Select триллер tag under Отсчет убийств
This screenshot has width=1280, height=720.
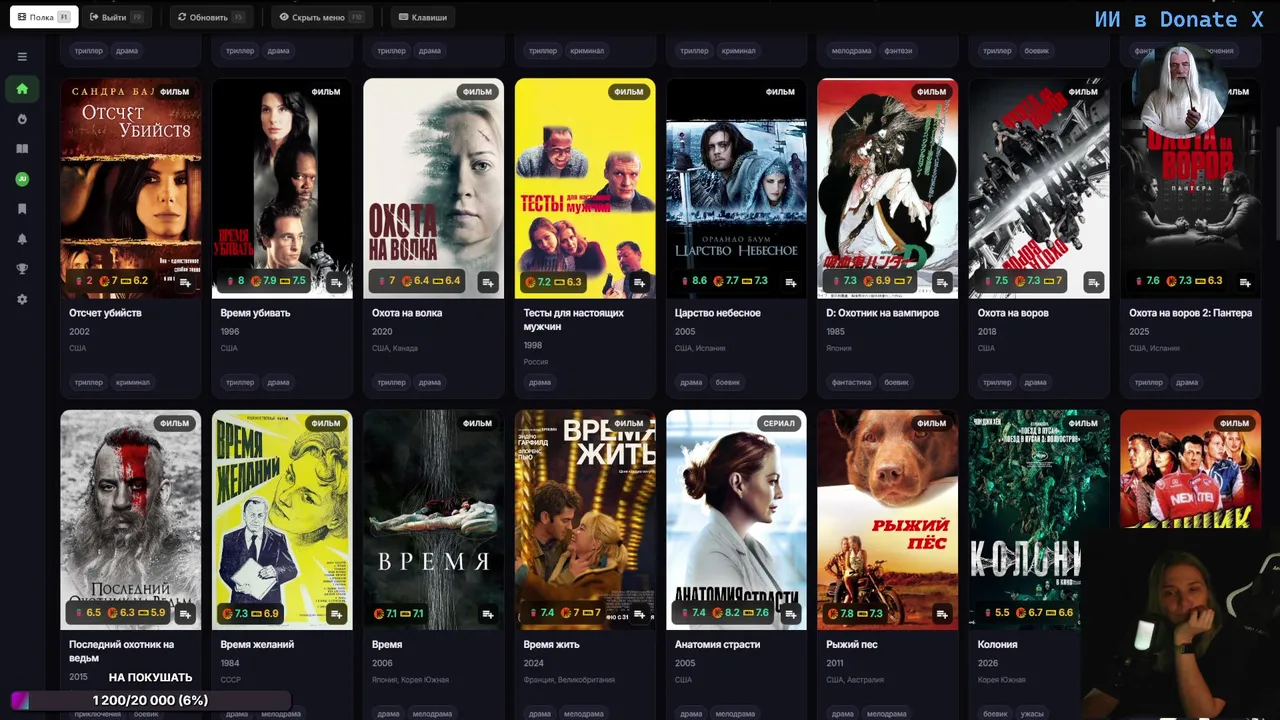[x=89, y=382]
